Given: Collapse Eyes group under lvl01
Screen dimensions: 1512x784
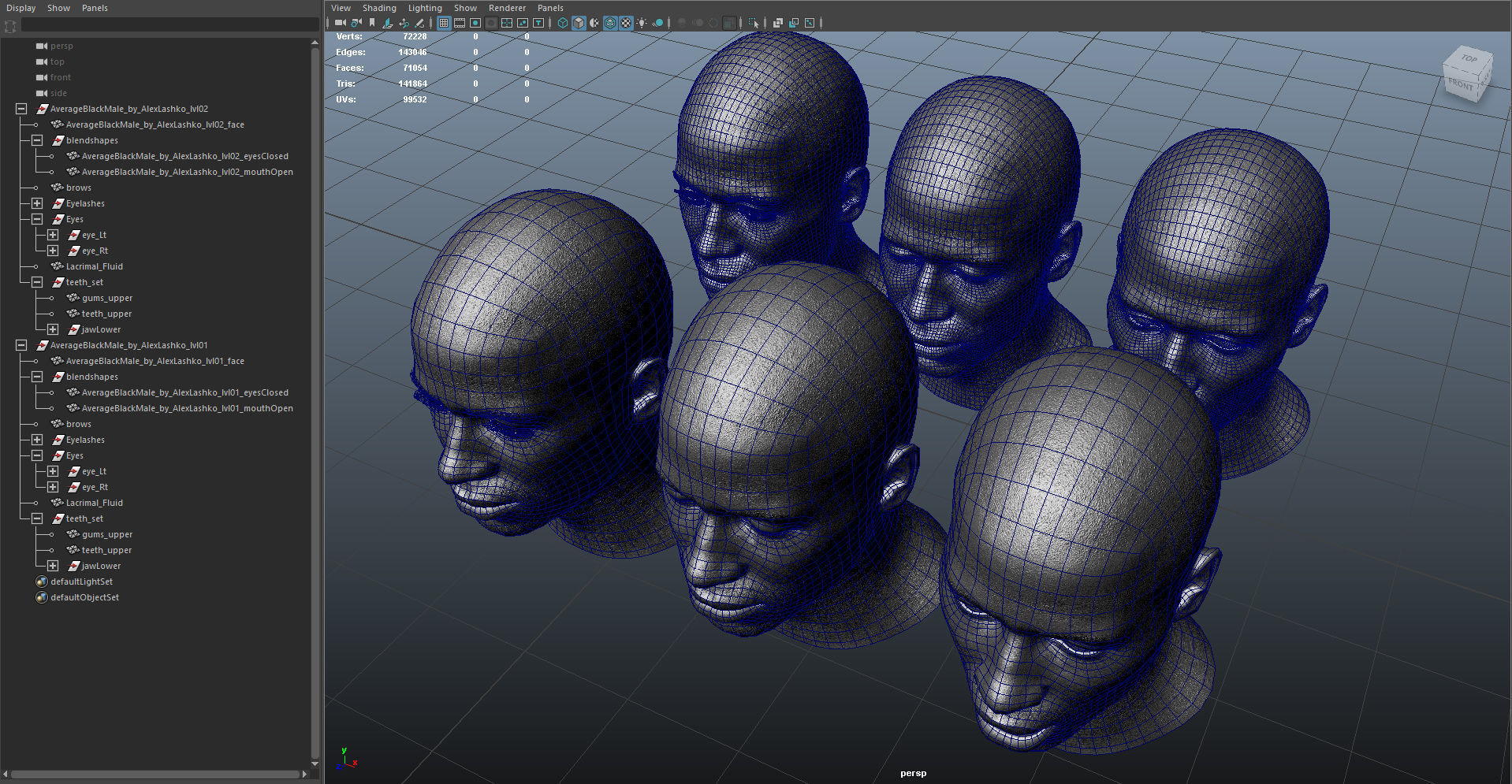Looking at the screenshot, I should click(x=37, y=455).
